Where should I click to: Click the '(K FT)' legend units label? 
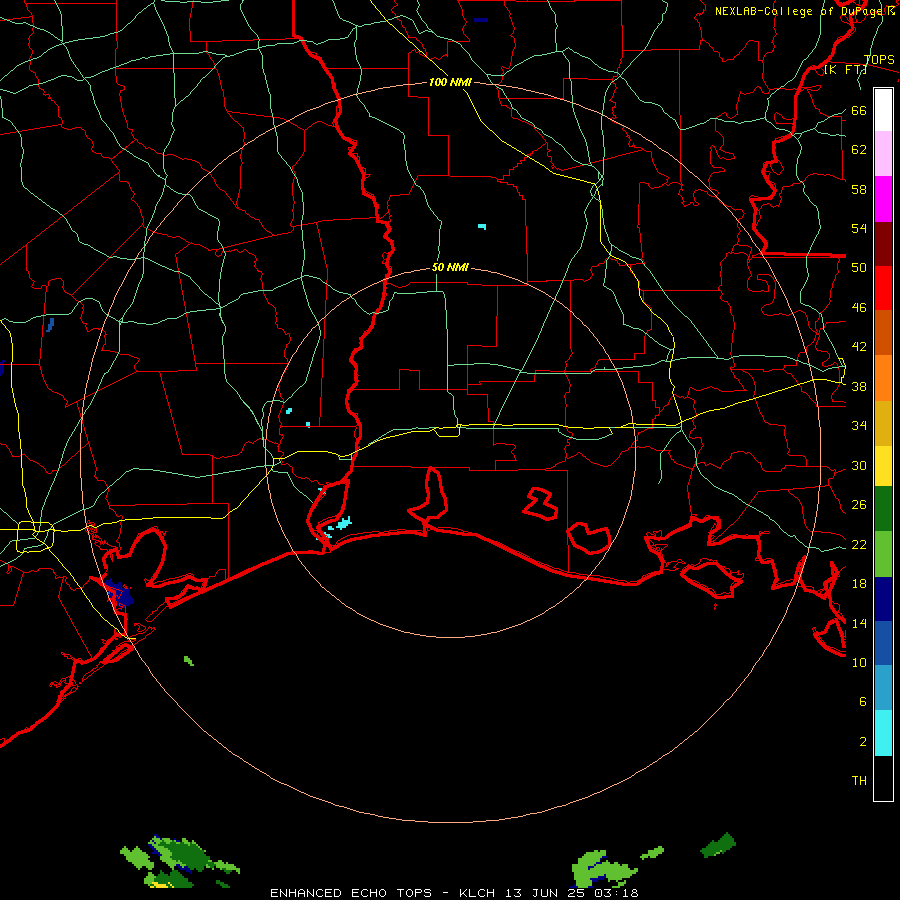[845, 70]
